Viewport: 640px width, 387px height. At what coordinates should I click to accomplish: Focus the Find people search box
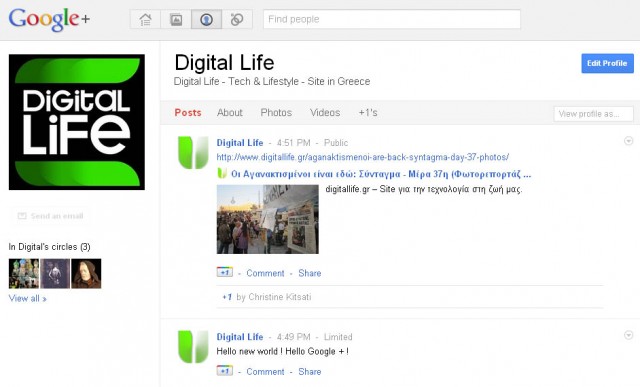click(x=392, y=19)
